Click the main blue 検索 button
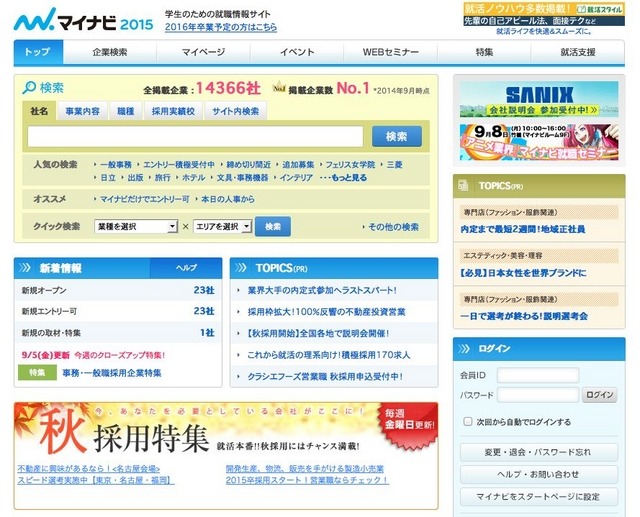640x517 pixels. point(397,136)
